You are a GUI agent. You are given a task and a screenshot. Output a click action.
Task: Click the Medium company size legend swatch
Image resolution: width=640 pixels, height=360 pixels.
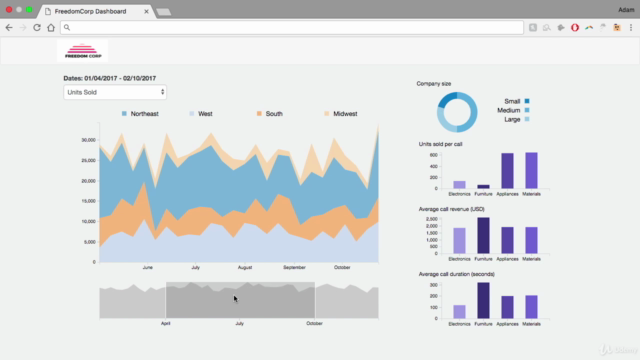[527, 110]
